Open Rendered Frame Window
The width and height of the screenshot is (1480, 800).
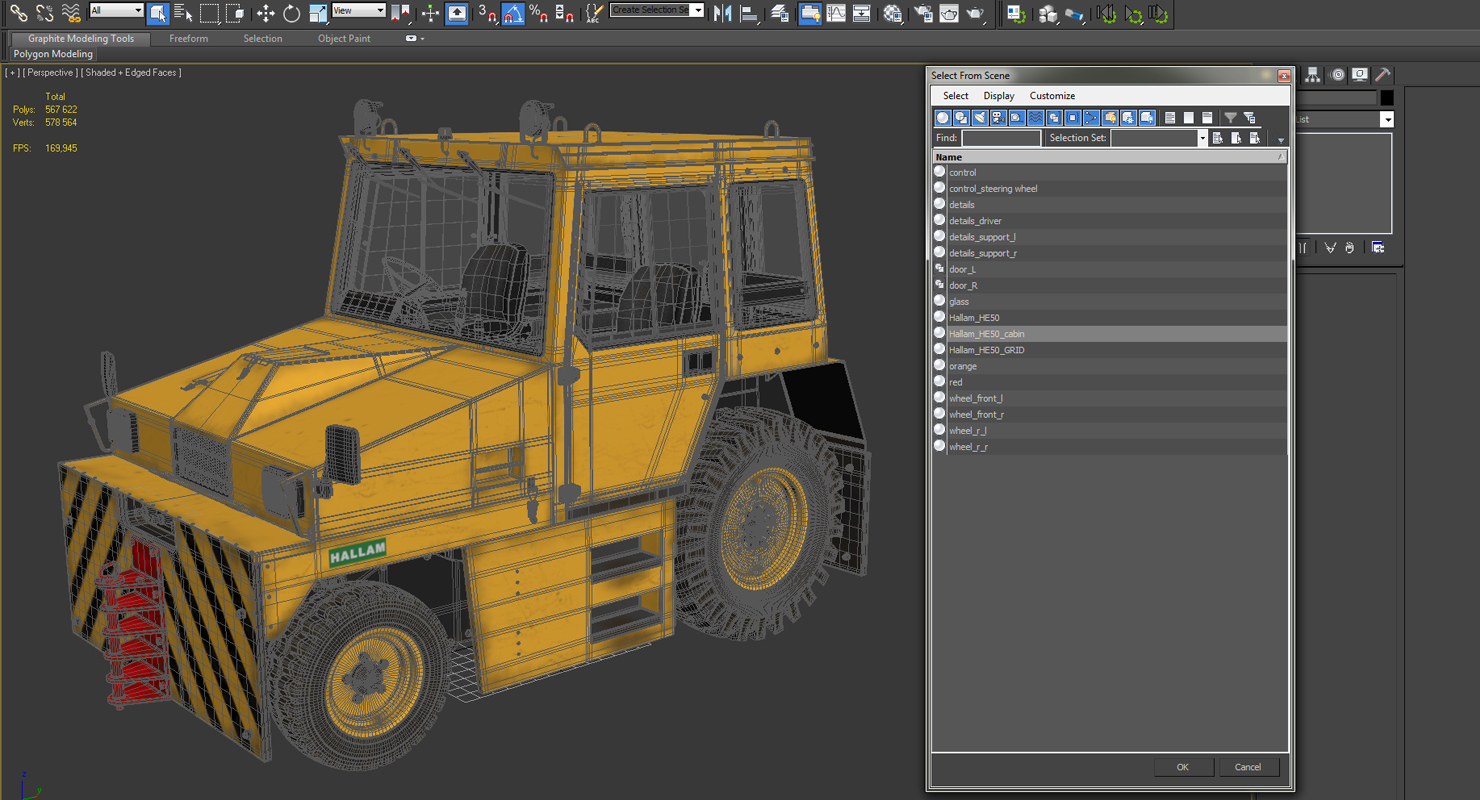(949, 13)
